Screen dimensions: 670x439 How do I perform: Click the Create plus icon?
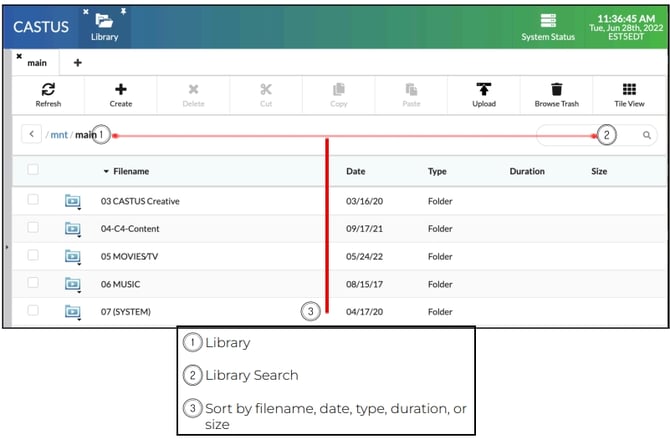121,90
